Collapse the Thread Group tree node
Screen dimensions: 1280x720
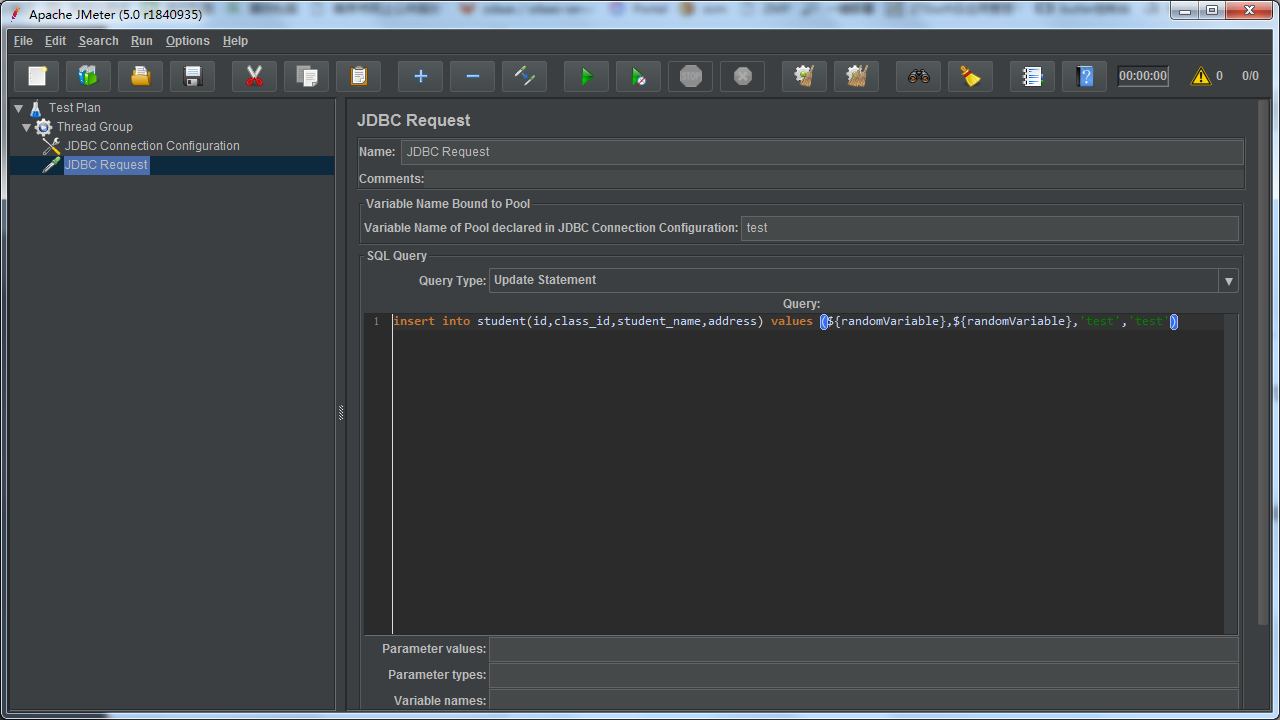coord(27,127)
